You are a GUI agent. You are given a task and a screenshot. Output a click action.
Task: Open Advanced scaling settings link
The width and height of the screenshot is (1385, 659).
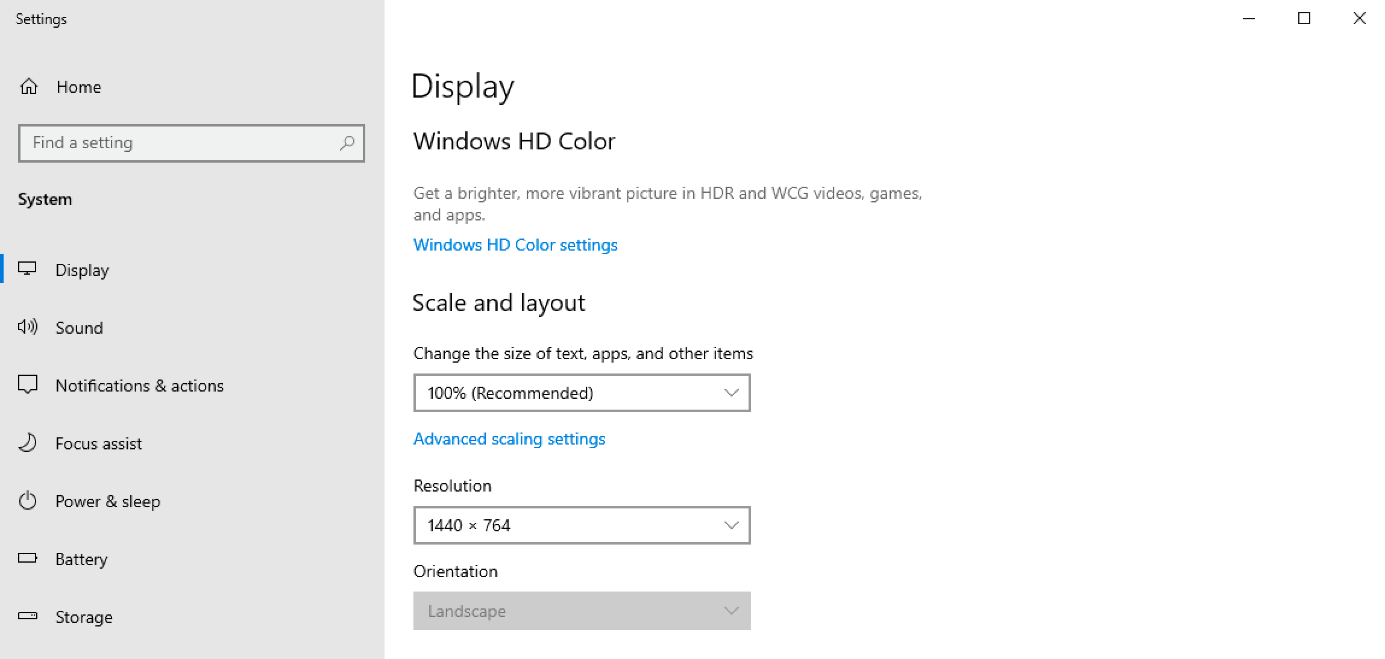click(x=509, y=439)
